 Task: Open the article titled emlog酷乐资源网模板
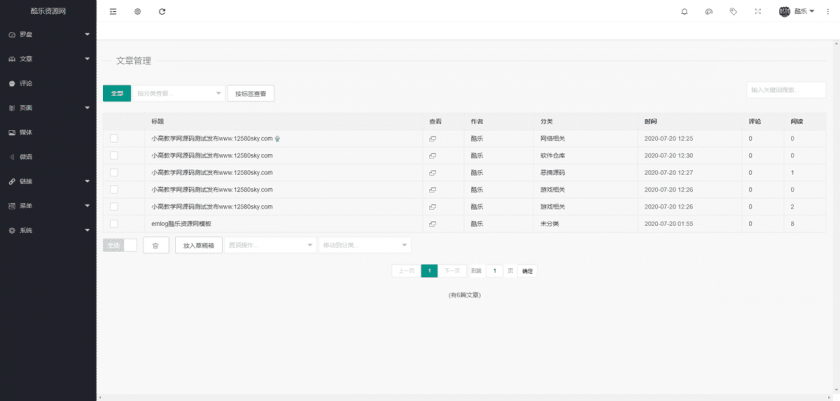point(182,224)
